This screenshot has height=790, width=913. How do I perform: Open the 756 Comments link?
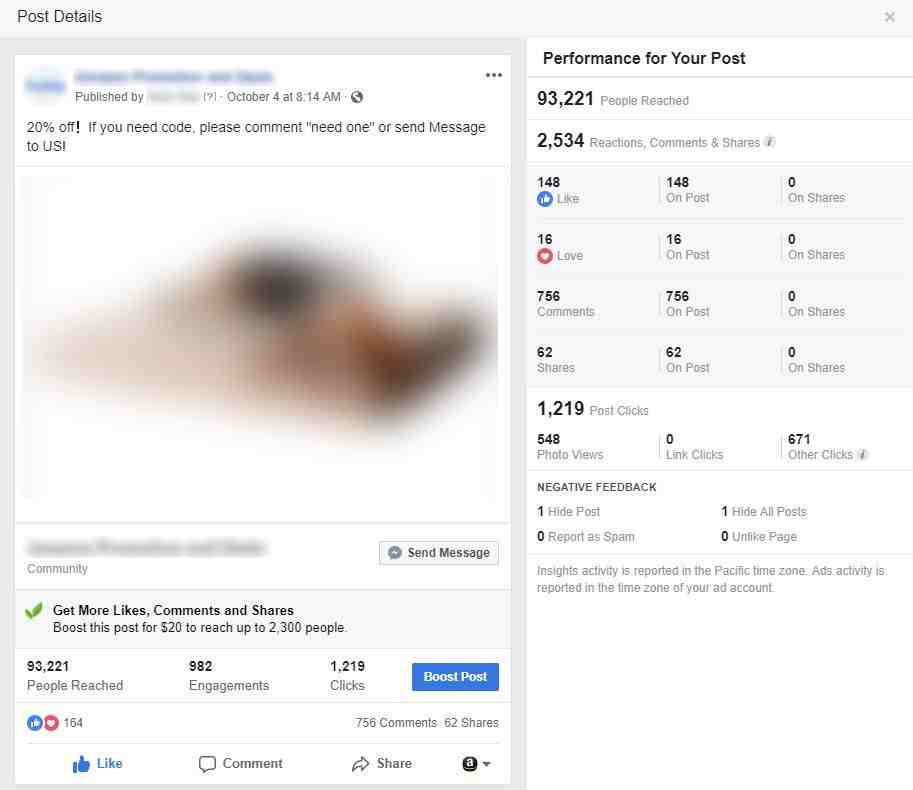[x=396, y=722]
